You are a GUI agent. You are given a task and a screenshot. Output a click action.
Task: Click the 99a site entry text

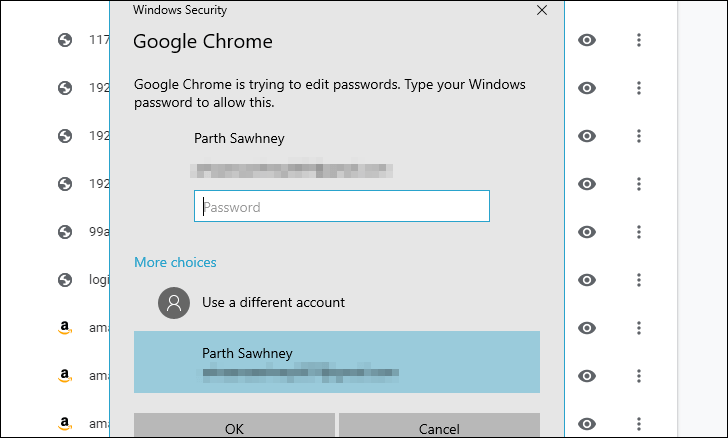coord(99,232)
